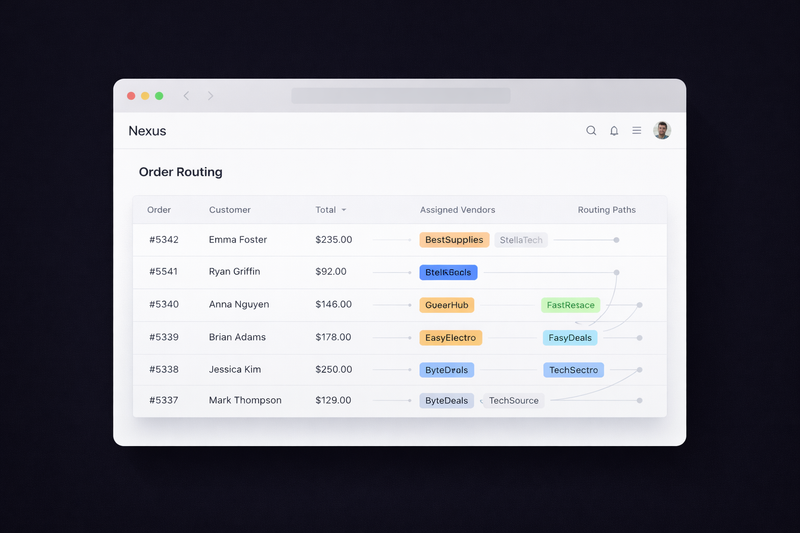Click customer Jessica Kim
The width and height of the screenshot is (800, 533).
tap(235, 369)
